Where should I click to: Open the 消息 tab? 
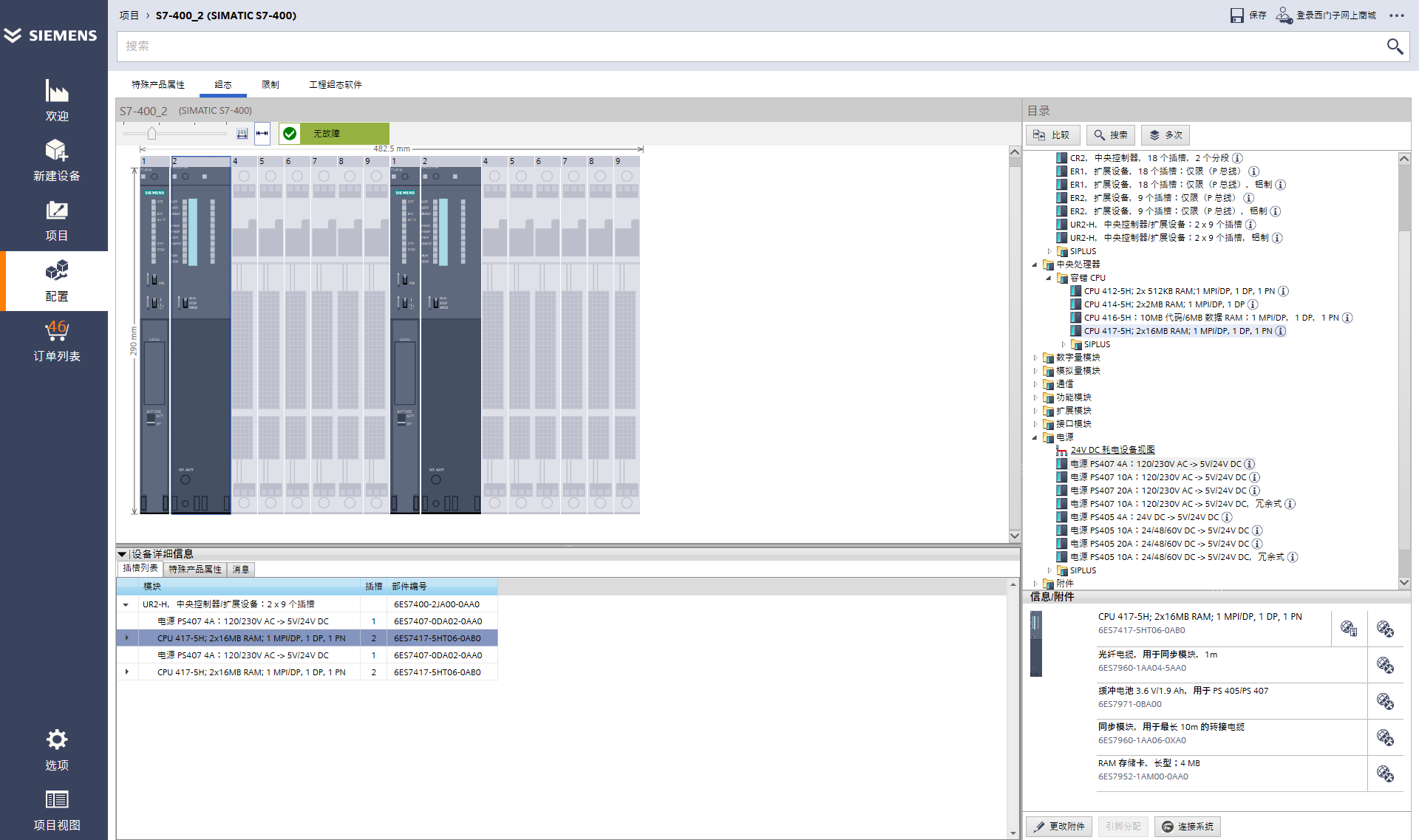point(241,570)
